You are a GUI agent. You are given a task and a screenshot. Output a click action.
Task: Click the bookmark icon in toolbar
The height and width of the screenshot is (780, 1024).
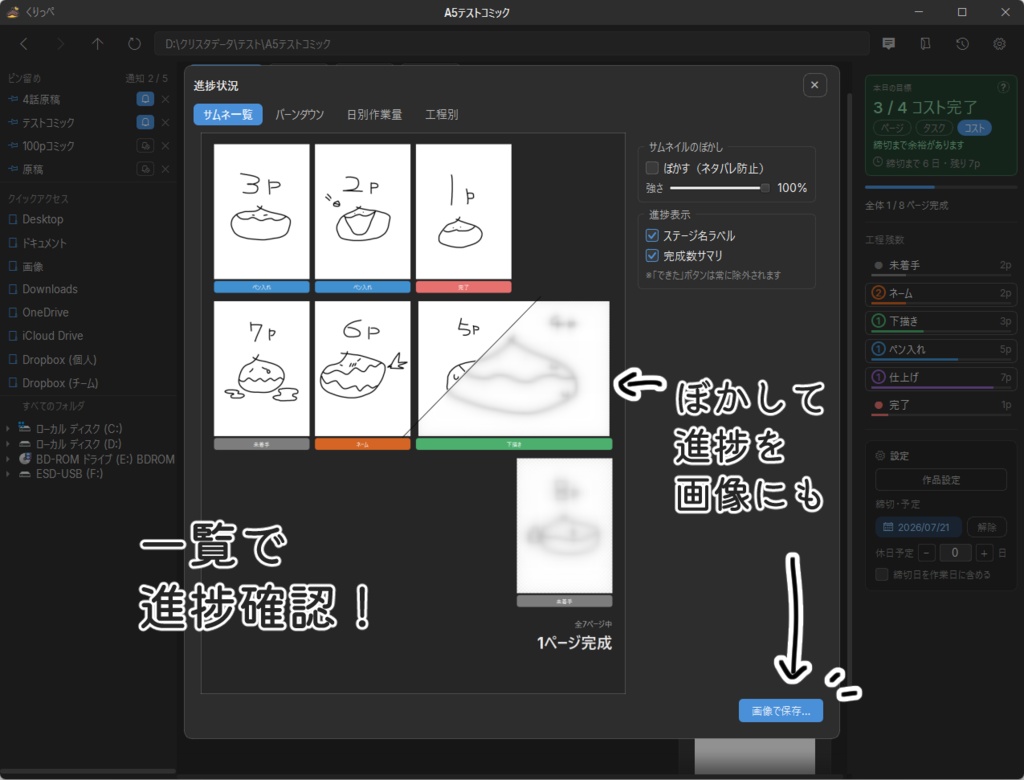(x=925, y=44)
